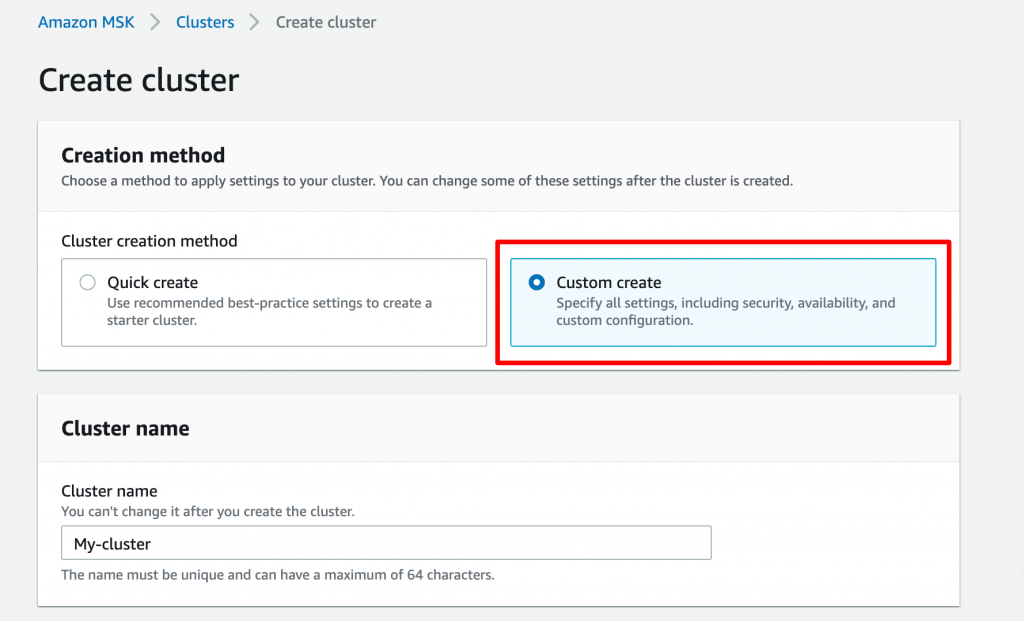Navigate to Clusters via the breadcrumb
Screen dimensions: 1024x621
(204, 21)
